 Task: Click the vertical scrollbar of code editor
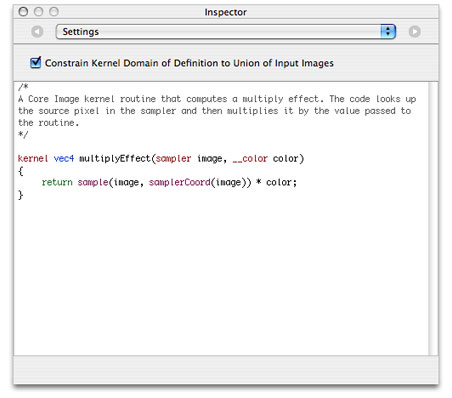[x=433, y=218]
